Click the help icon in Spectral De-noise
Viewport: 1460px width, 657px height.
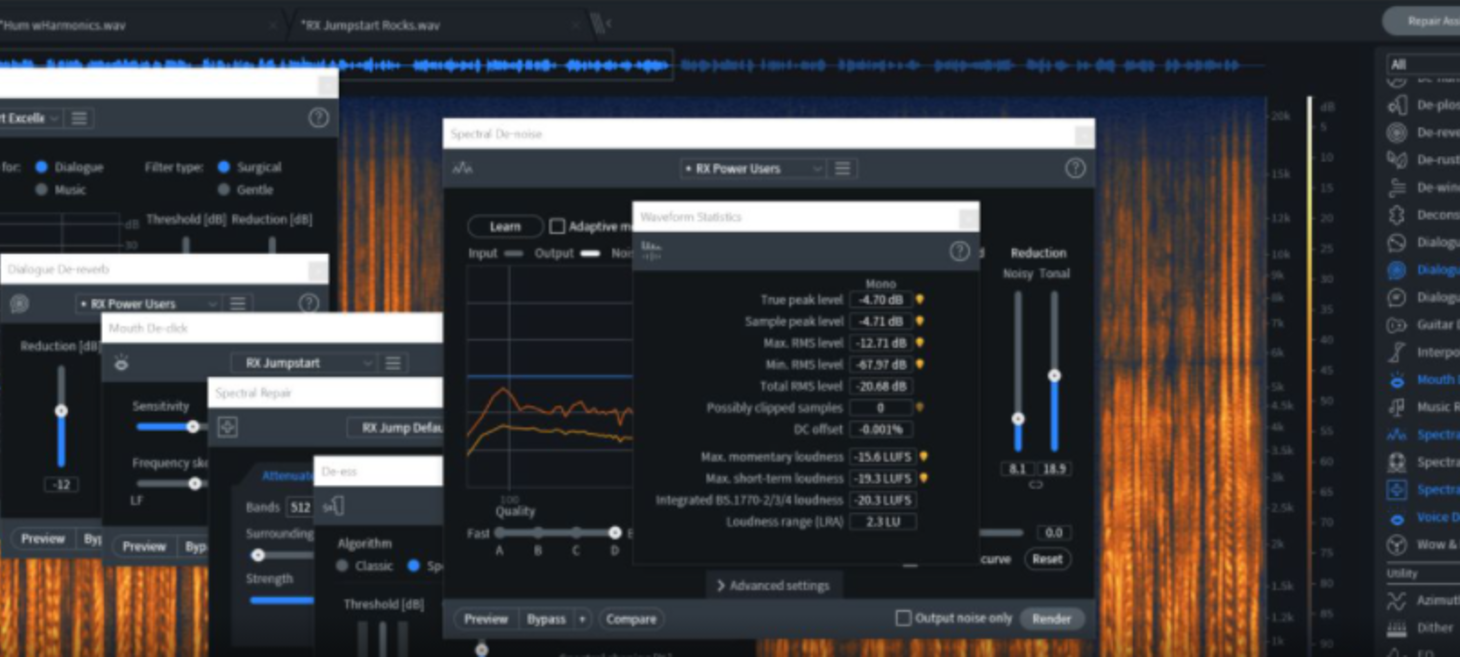click(1075, 168)
